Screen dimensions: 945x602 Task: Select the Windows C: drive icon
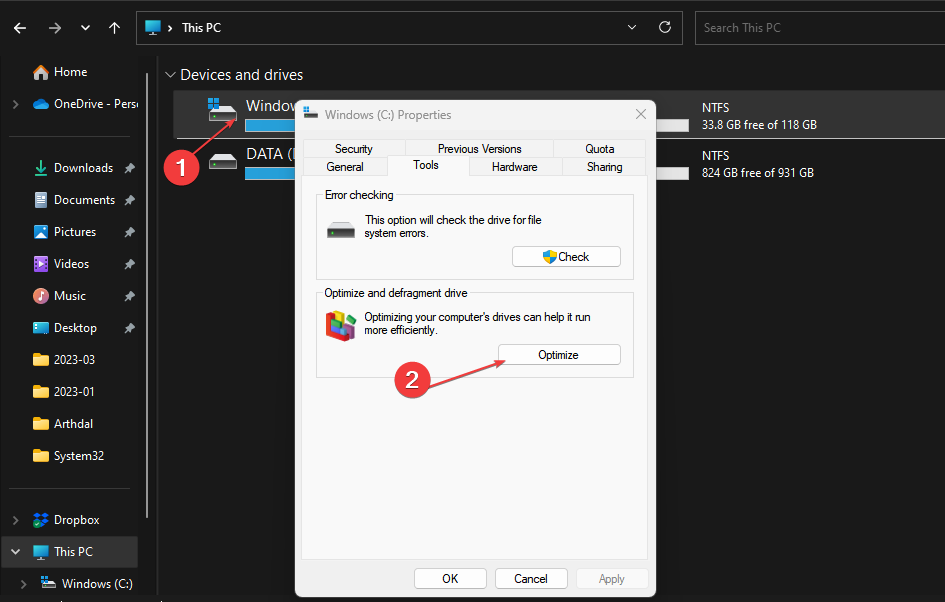point(222,110)
